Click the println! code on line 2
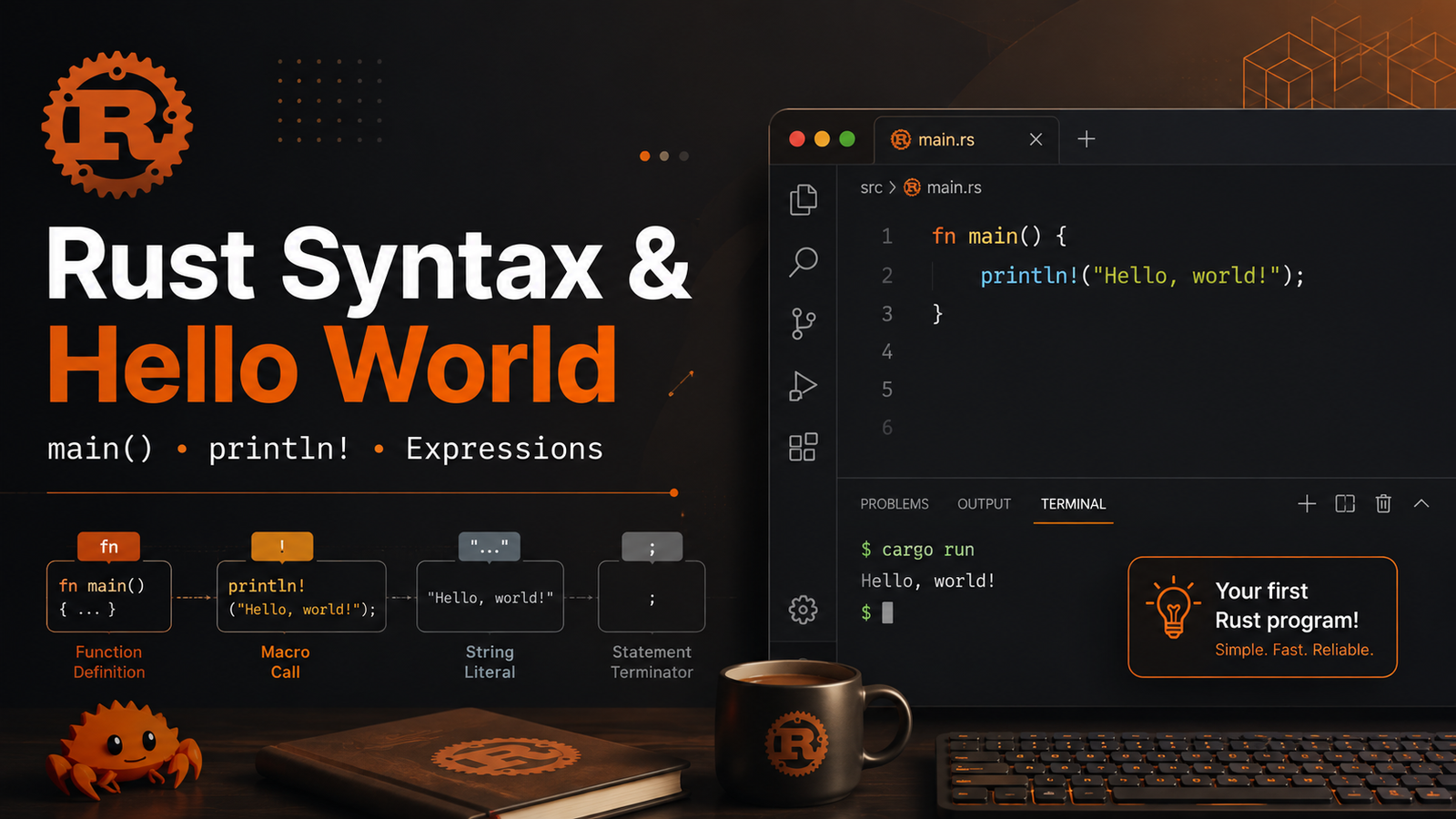Image resolution: width=1456 pixels, height=819 pixels. (1142, 276)
